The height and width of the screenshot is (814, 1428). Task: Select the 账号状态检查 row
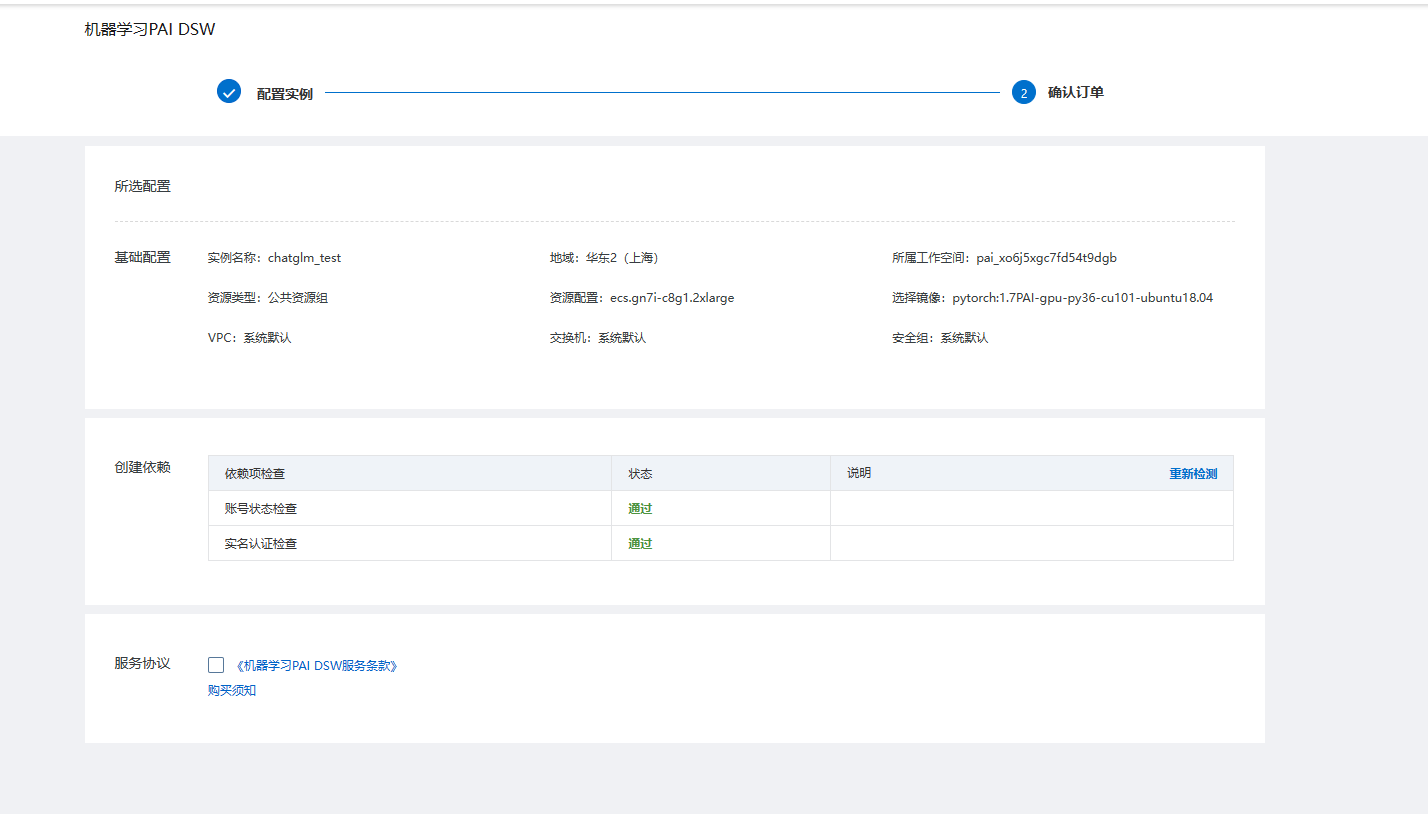261,509
